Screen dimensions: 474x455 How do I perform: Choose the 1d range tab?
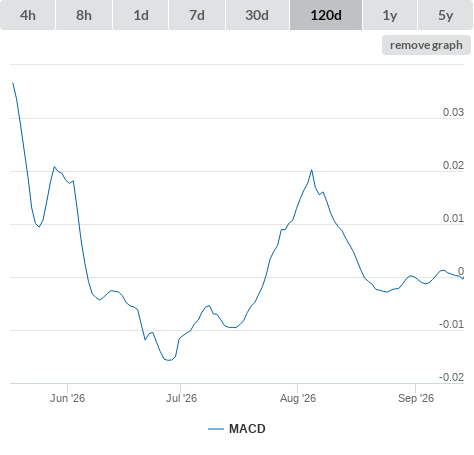click(141, 15)
